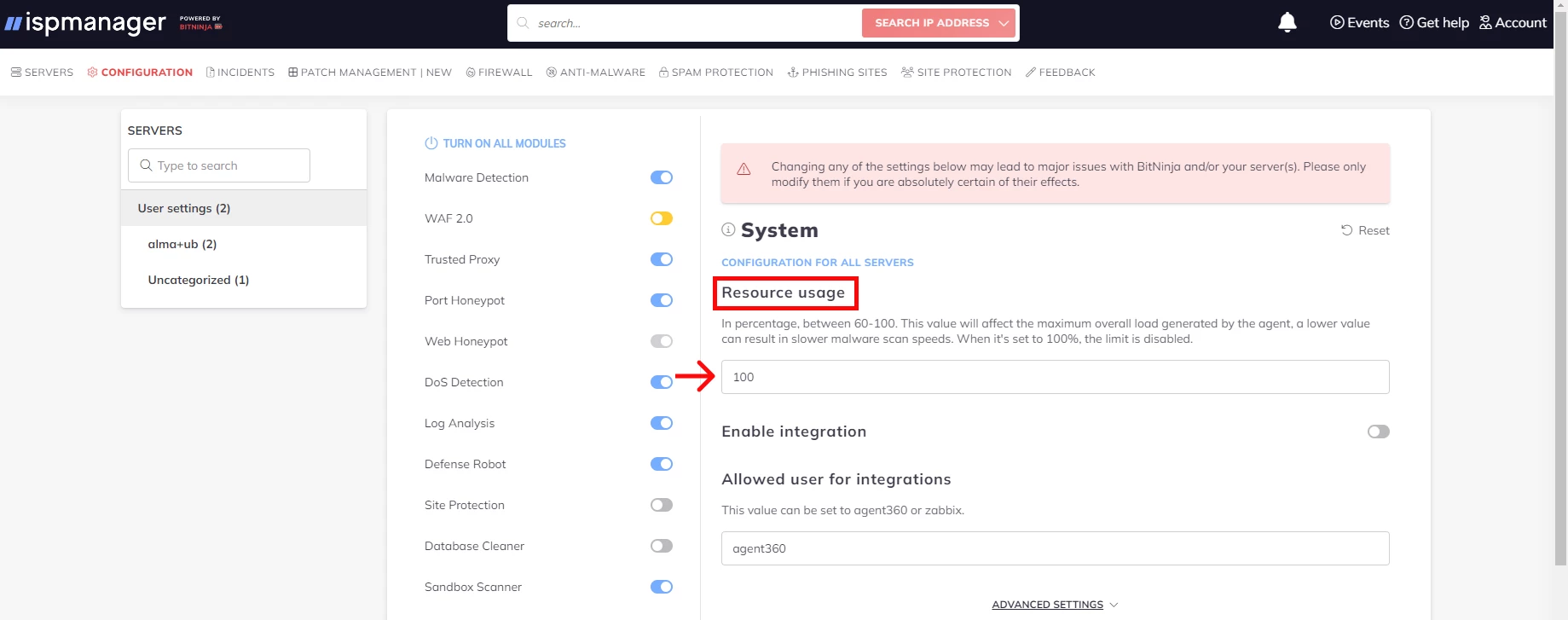Click the search magnifier icon in top bar
Viewport: 1568px width, 620px height.
coord(523,23)
